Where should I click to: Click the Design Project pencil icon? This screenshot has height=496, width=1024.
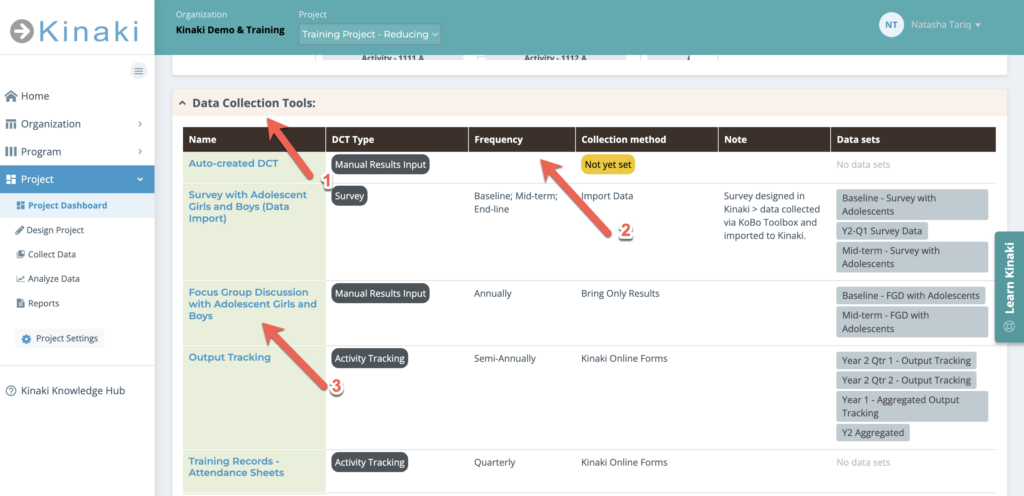click(20, 230)
